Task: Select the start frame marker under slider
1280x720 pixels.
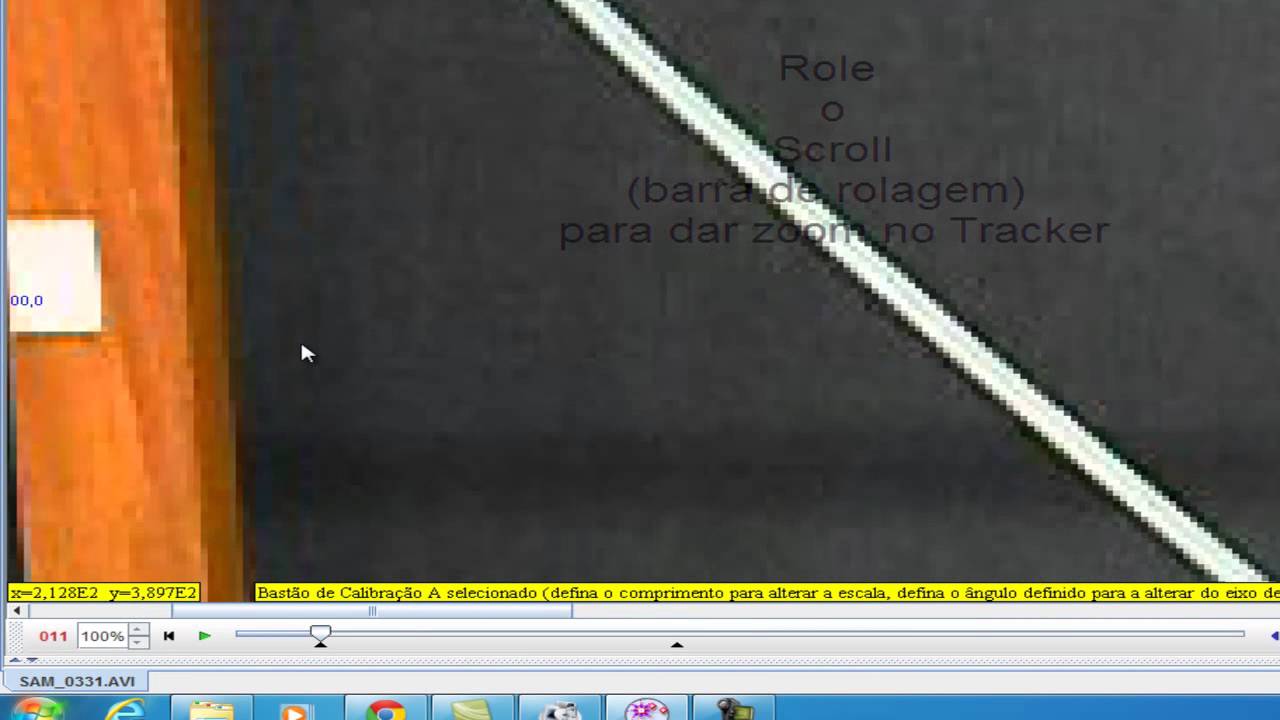Action: pyautogui.click(x=320, y=644)
